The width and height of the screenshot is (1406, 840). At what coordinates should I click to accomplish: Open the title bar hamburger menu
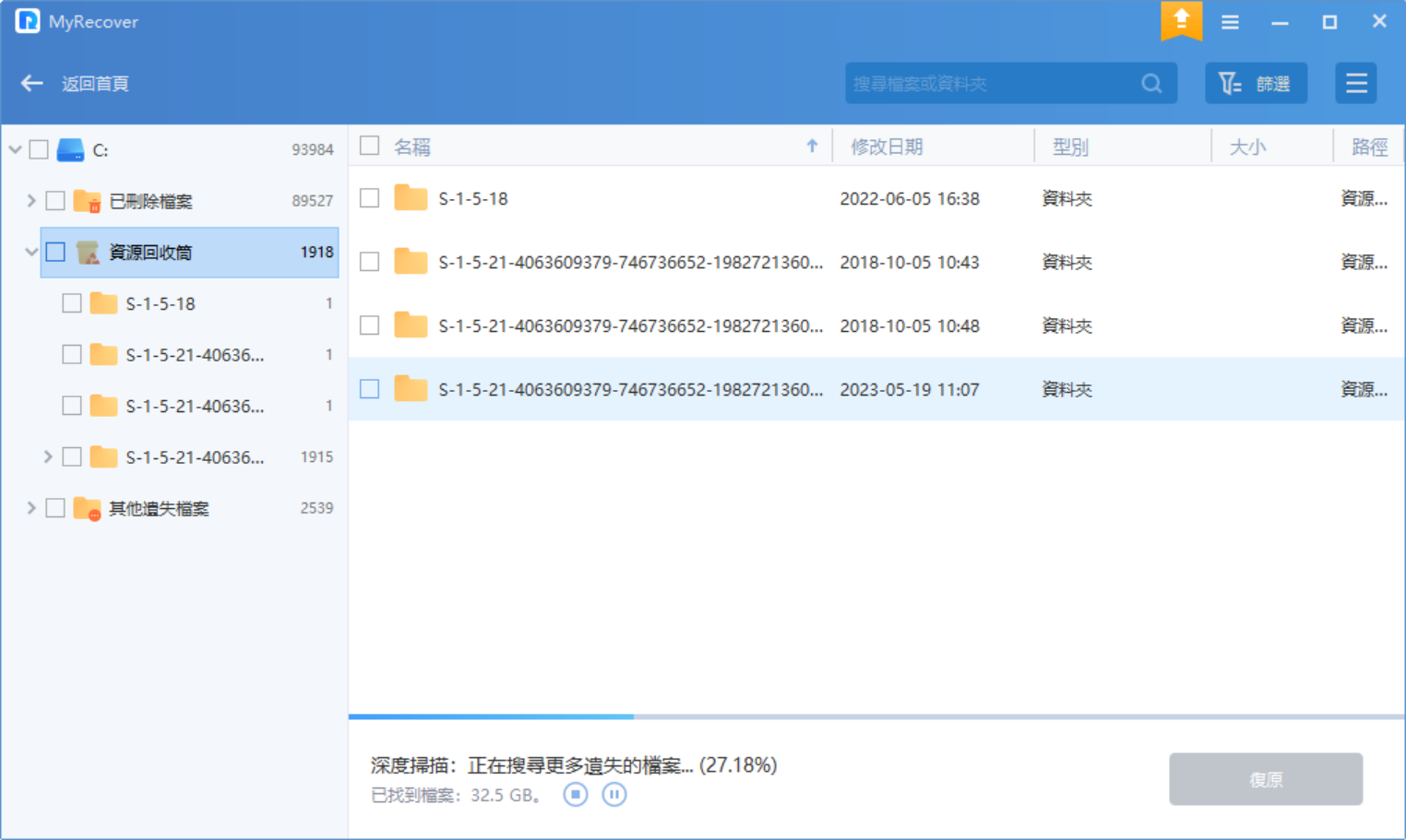coord(1230,21)
